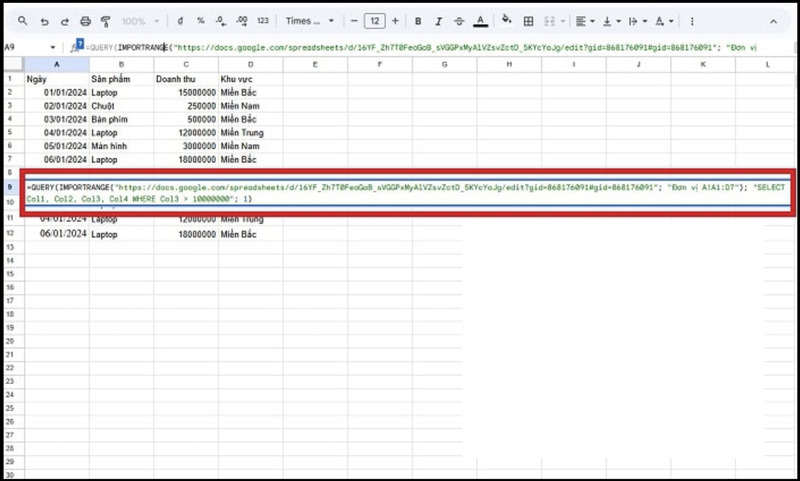Select the revenue cell 15000000
This screenshot has width=800, height=481.
click(186, 92)
